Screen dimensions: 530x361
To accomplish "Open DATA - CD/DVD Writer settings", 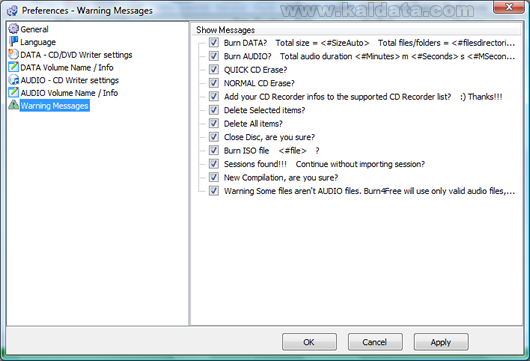I will pos(76,55).
